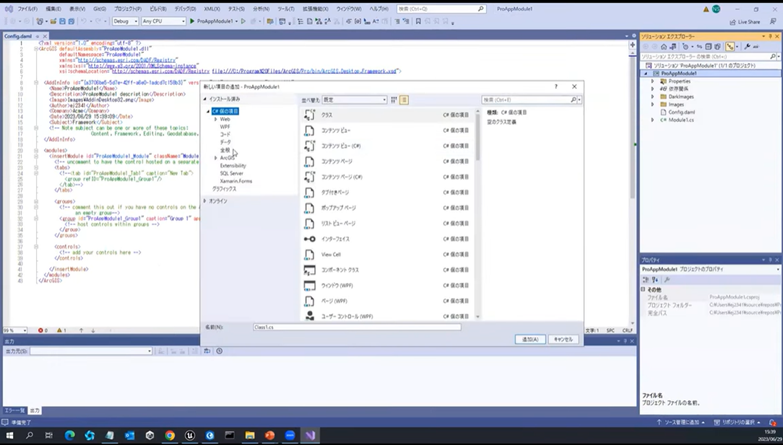Expand the DarkImages folder

pyautogui.click(x=652, y=96)
